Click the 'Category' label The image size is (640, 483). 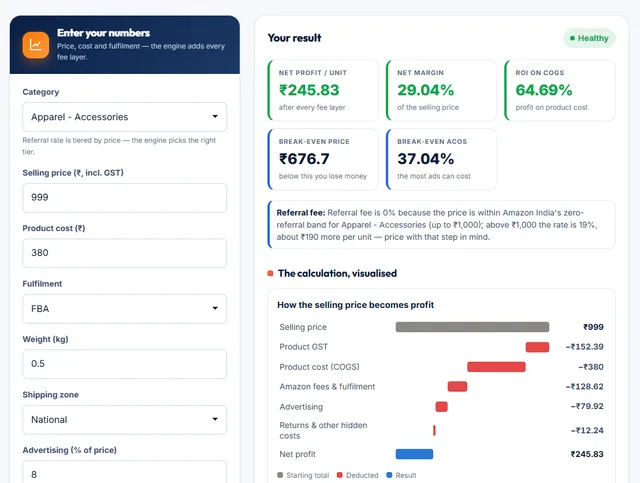[x=41, y=92]
